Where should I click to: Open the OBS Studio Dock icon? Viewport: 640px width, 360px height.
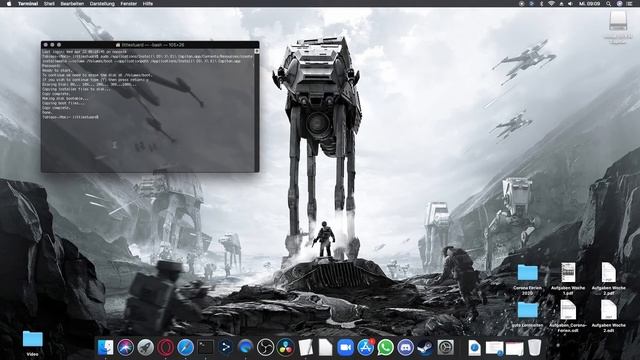point(265,348)
